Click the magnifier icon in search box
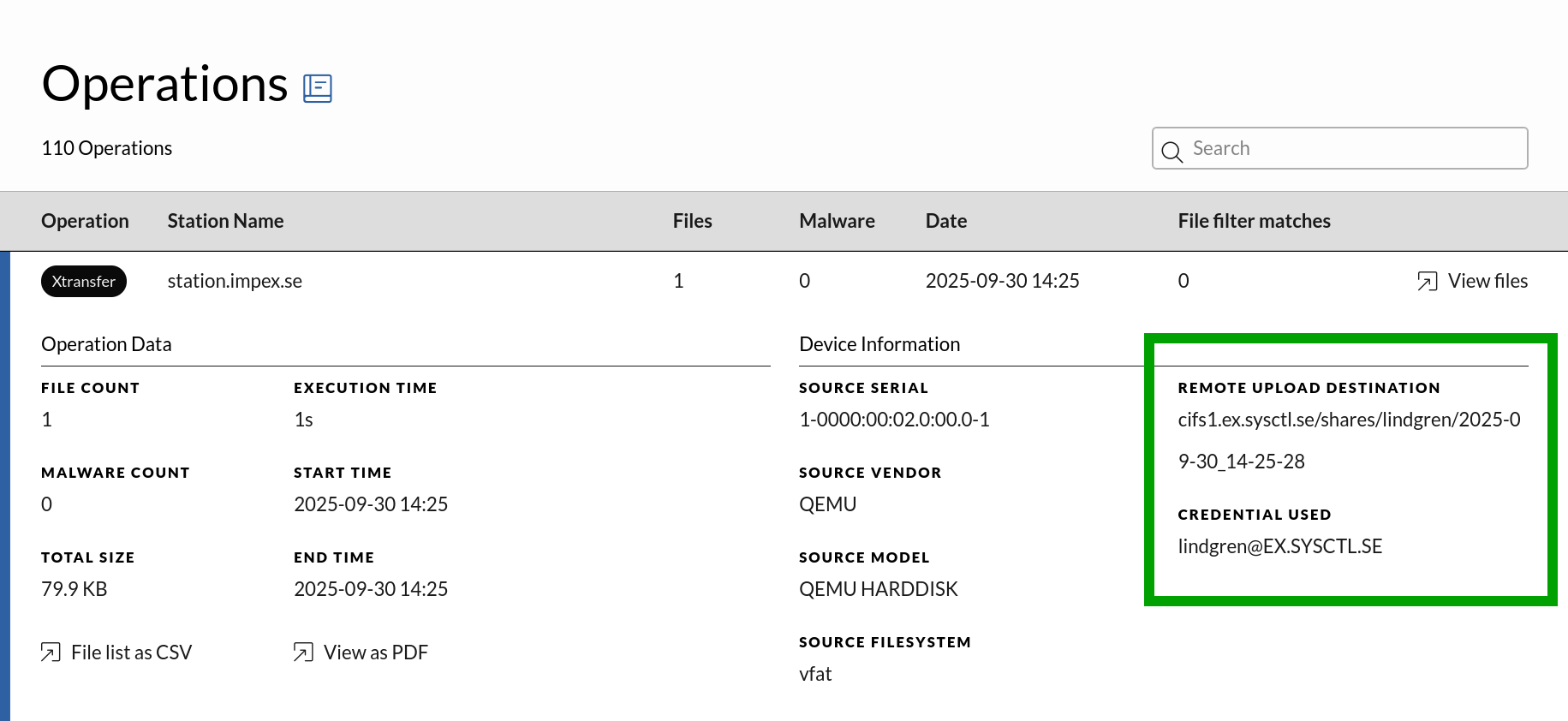1568x721 pixels. [x=1172, y=152]
